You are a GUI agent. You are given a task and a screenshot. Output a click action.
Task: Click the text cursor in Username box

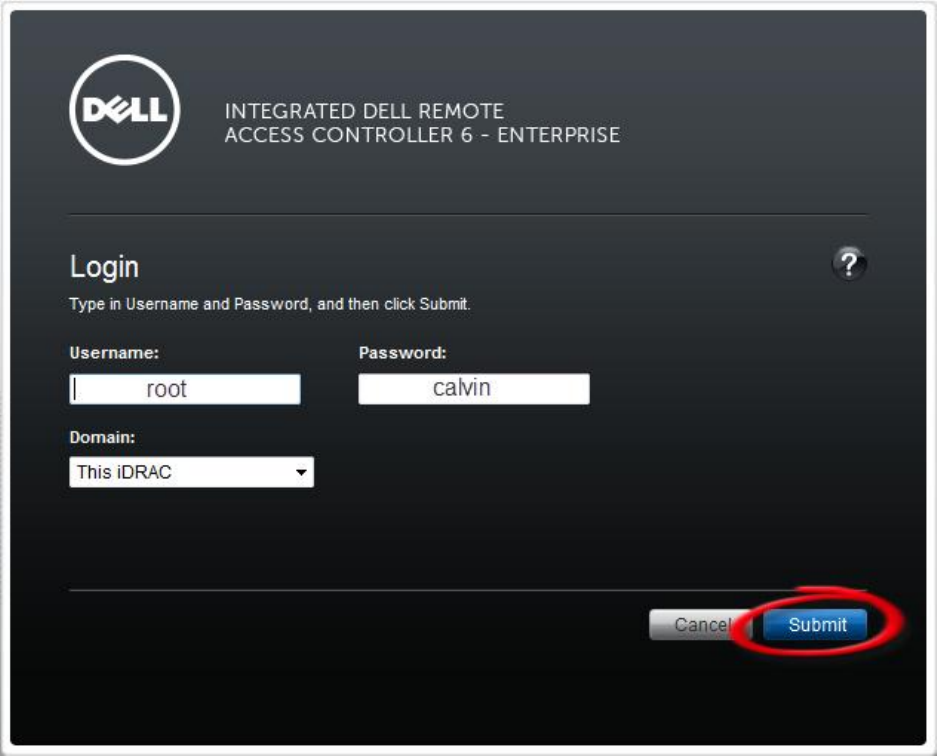(75, 389)
